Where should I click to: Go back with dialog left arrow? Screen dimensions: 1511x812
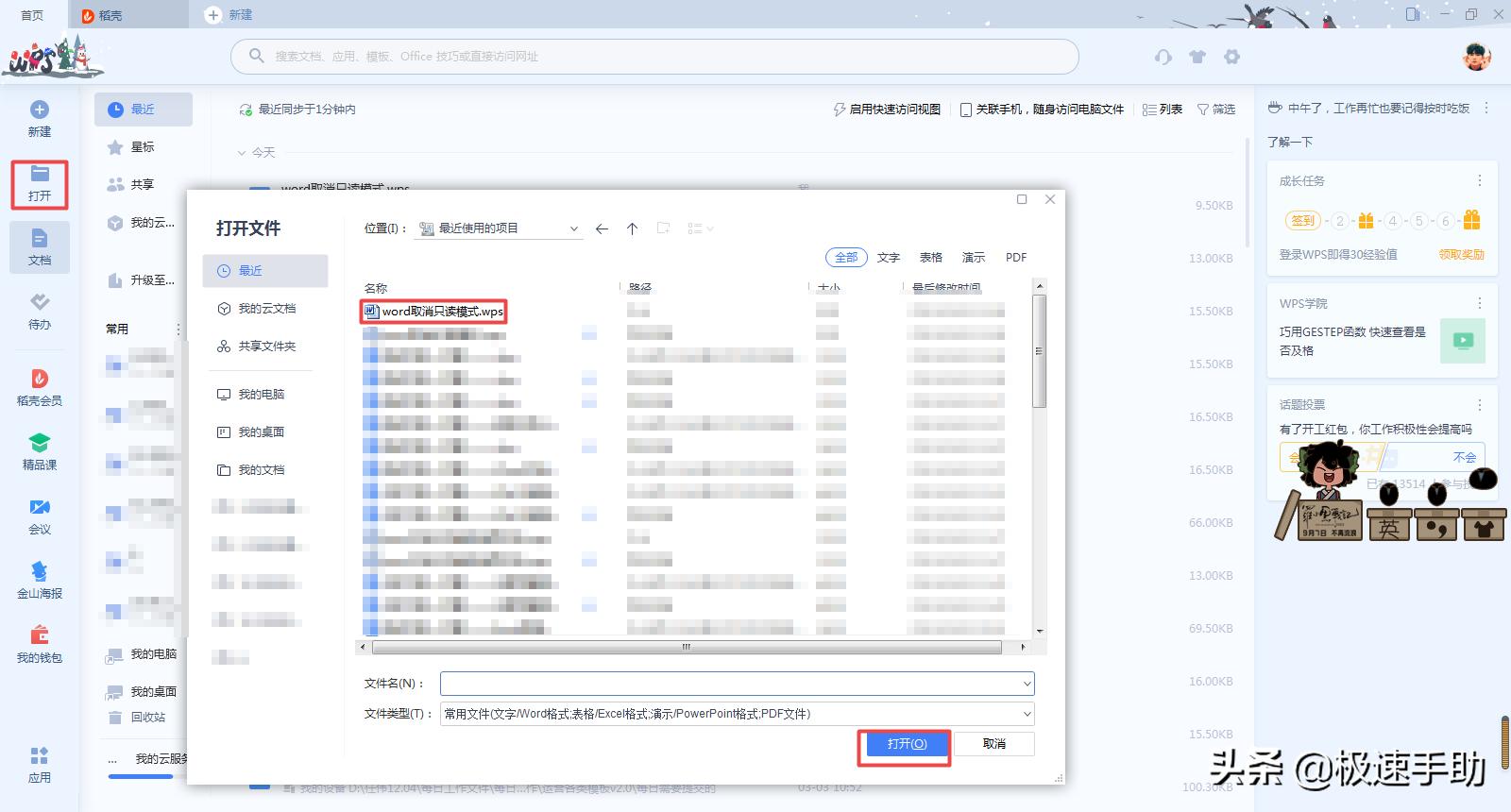(x=602, y=228)
